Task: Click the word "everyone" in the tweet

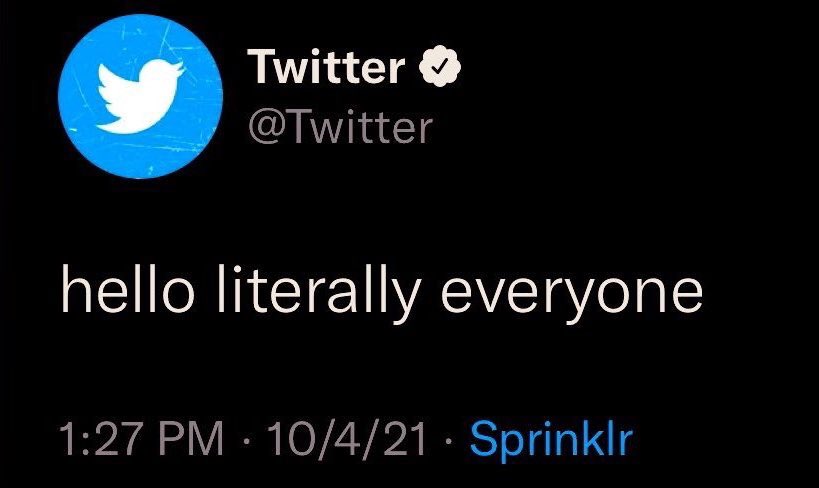Action: pyautogui.click(x=572, y=294)
